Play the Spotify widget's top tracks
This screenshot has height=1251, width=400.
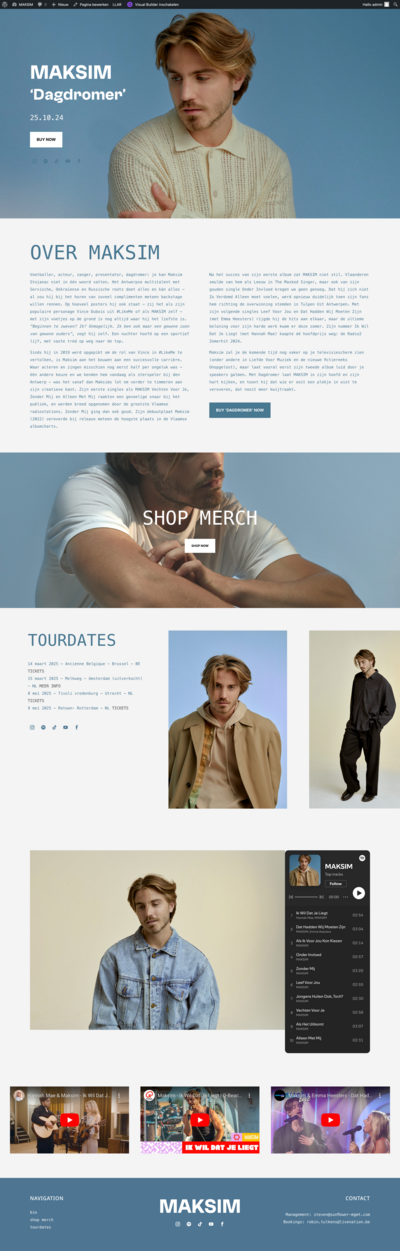[x=359, y=893]
